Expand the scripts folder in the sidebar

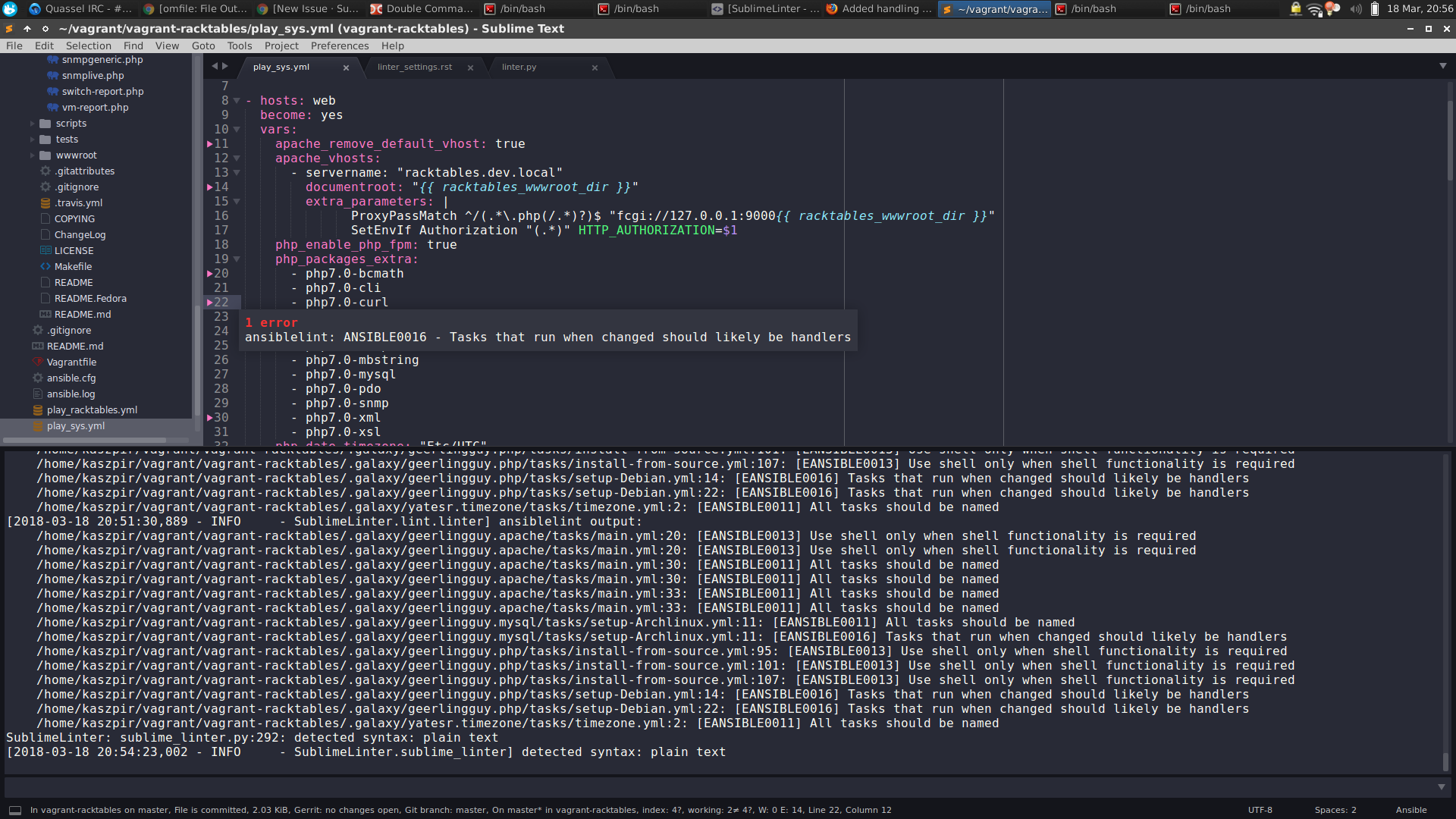click(x=32, y=123)
